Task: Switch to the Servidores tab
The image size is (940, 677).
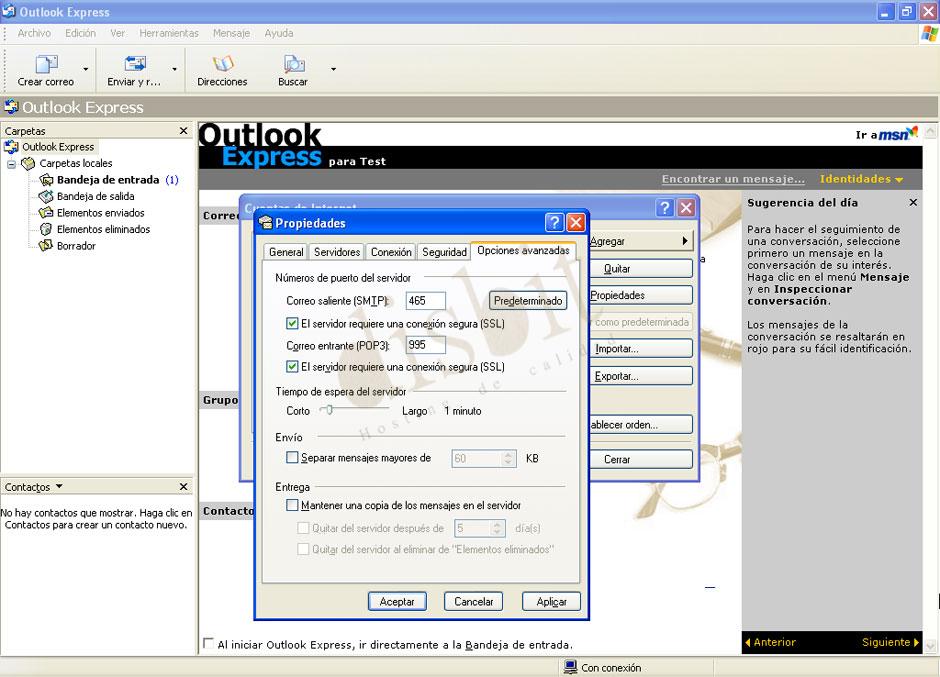Action: click(336, 252)
